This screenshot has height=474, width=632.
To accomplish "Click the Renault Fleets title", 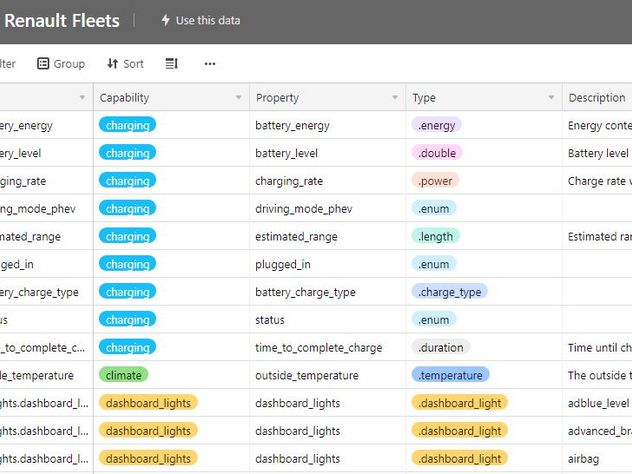I will [x=62, y=21].
